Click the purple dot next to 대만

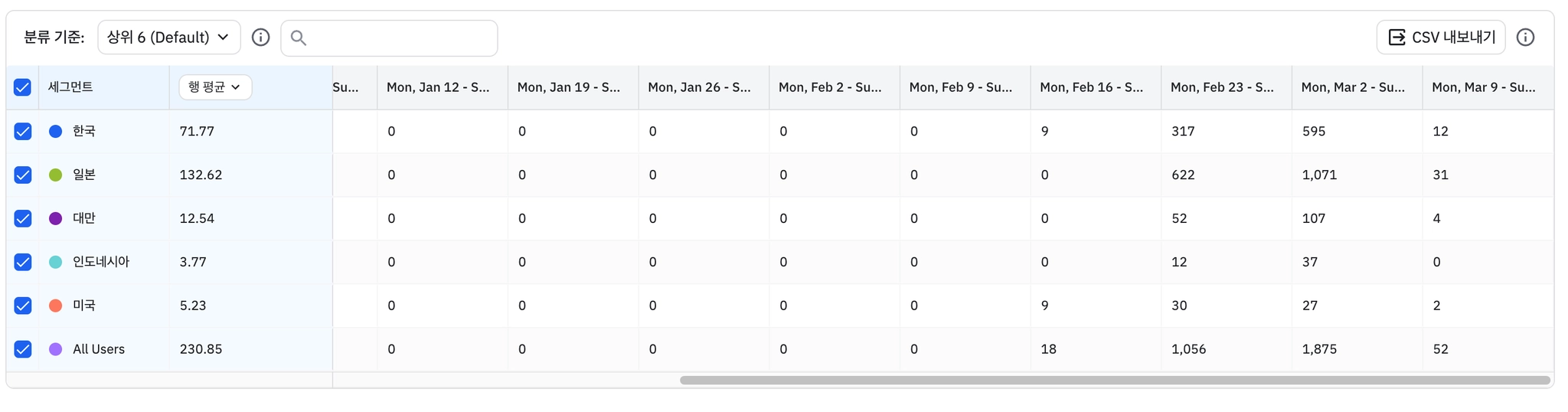(55, 218)
